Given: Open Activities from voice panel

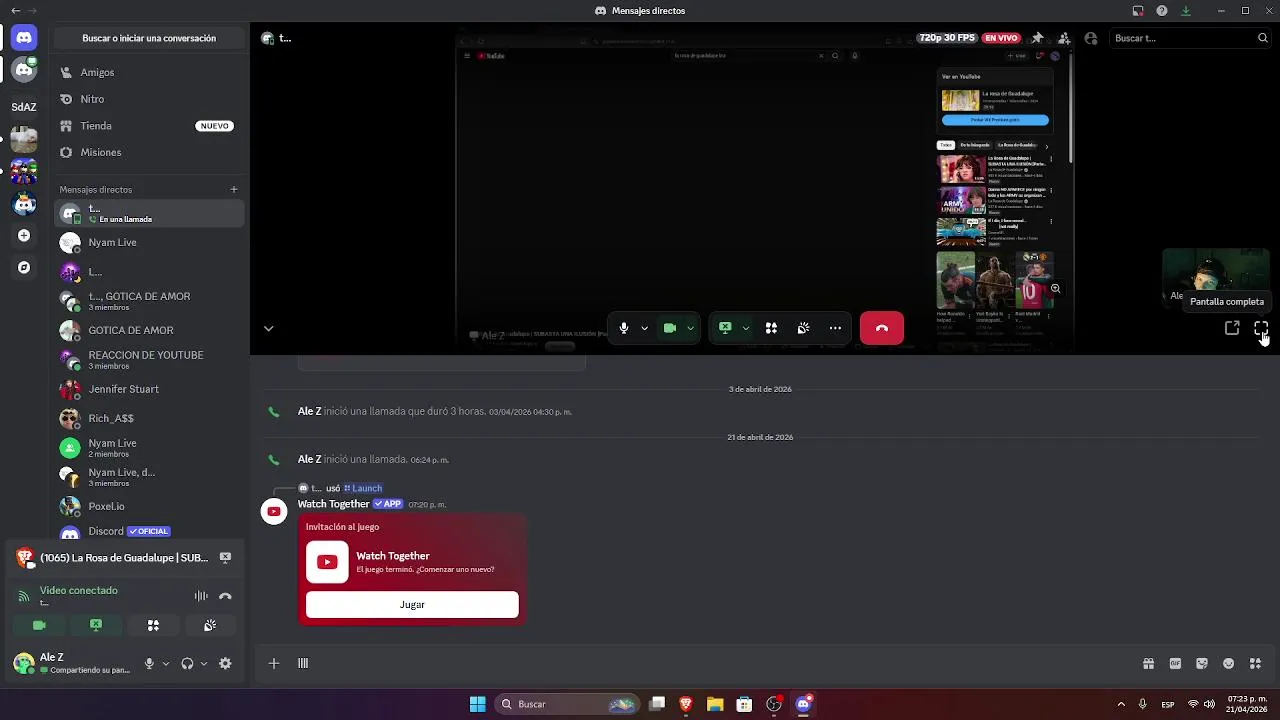Looking at the screenshot, I should click(153, 625).
